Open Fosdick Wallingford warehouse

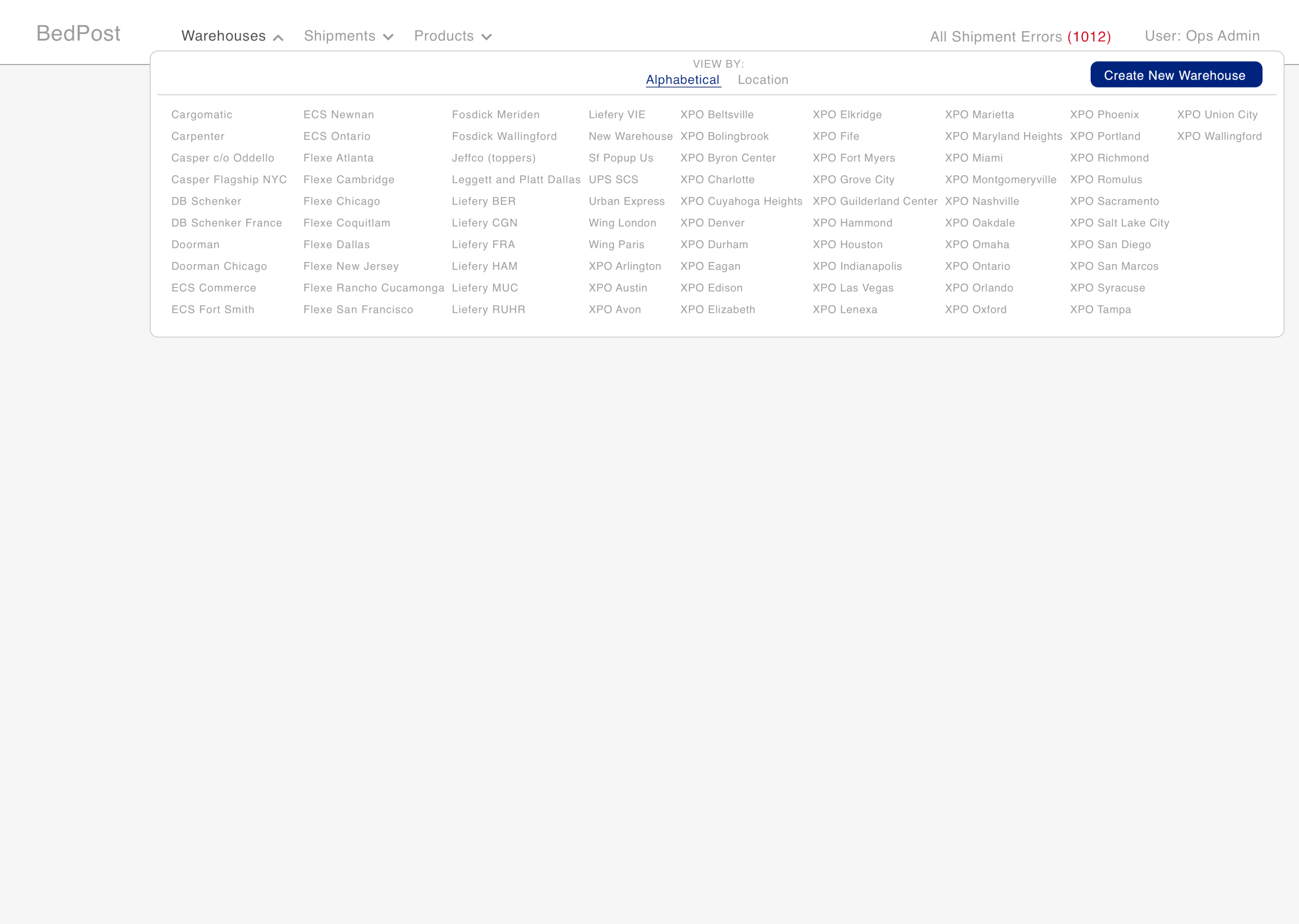coord(504,136)
